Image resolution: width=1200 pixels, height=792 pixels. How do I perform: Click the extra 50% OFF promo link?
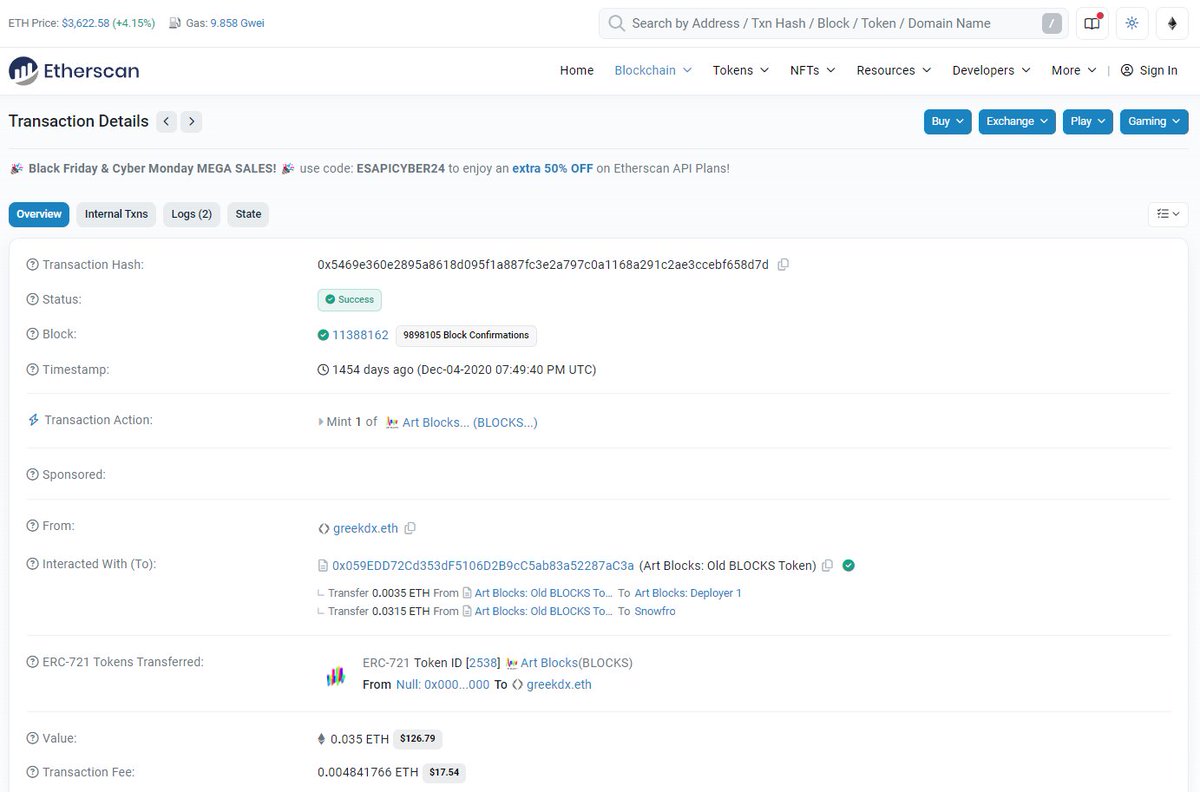tap(553, 168)
